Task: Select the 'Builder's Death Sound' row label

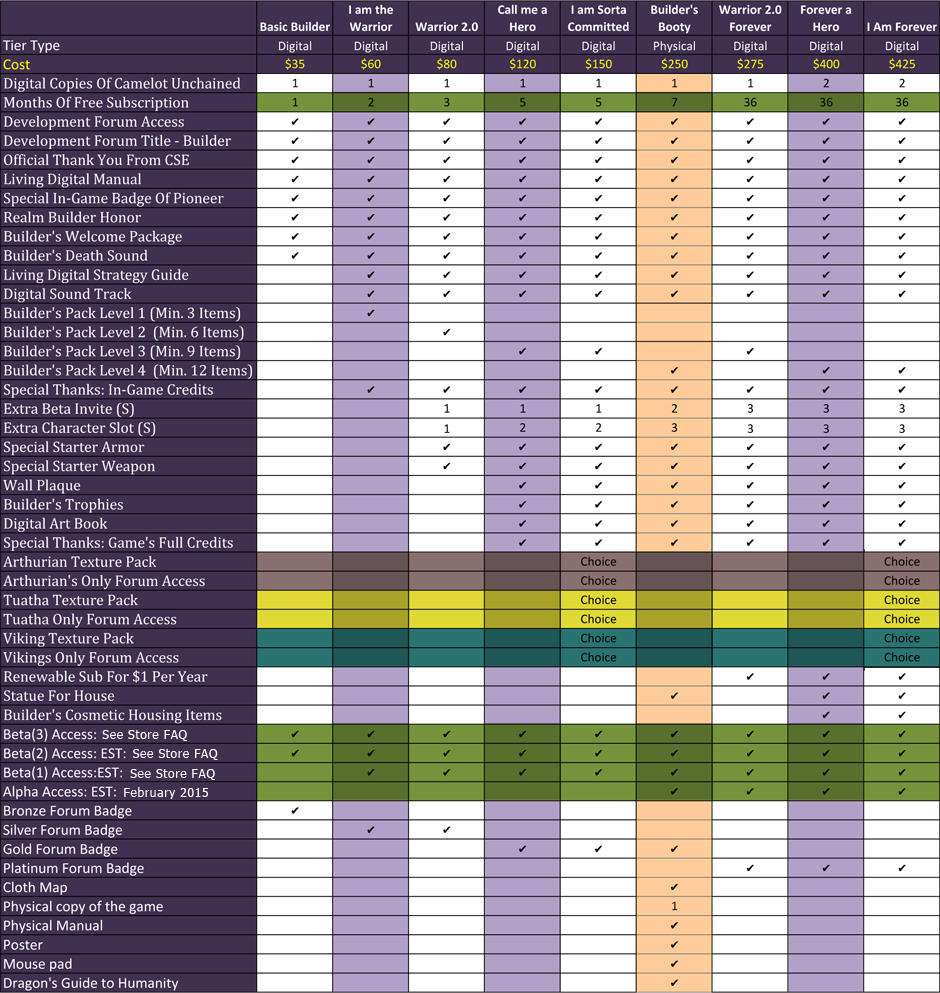Action: [x=75, y=256]
